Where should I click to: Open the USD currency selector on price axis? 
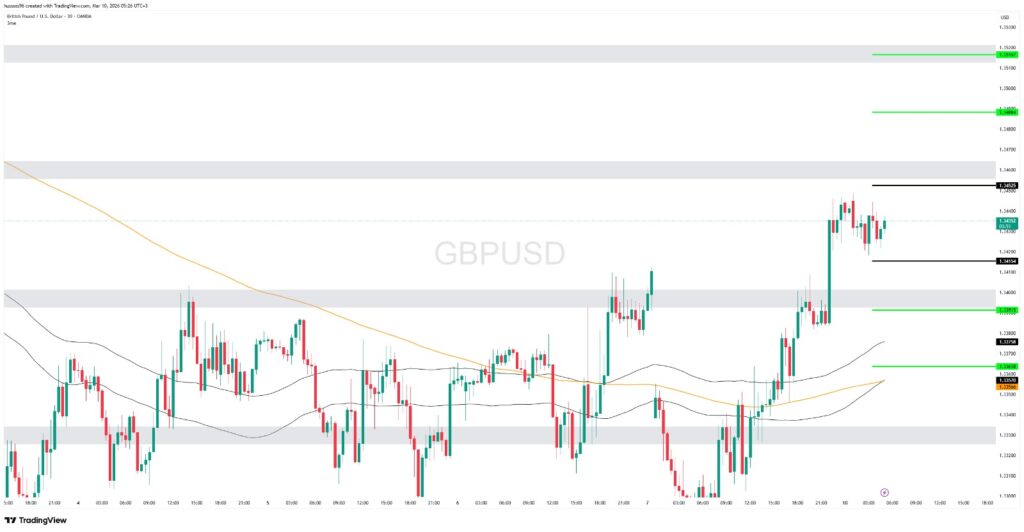[x=1003, y=17]
